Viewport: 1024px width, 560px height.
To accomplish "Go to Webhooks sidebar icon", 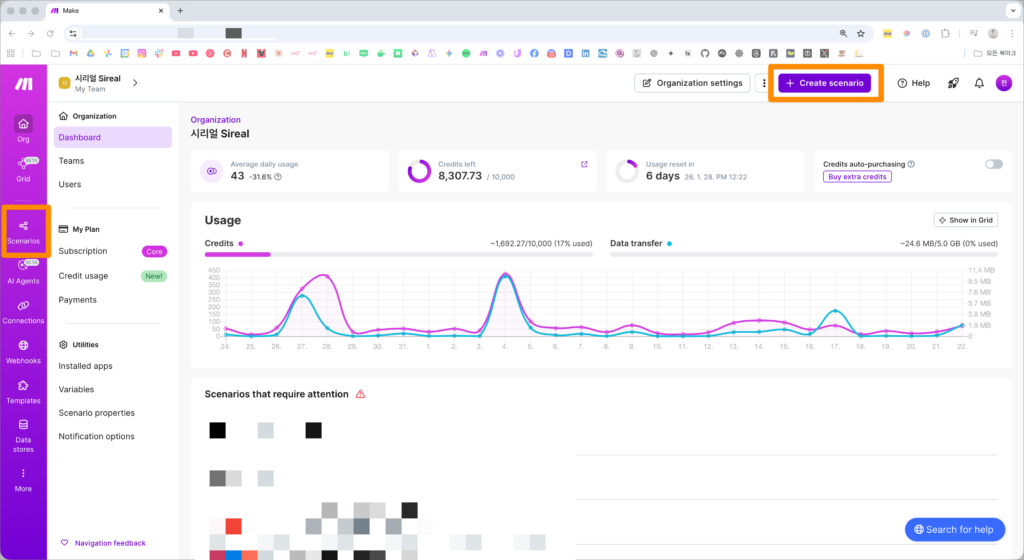I will coord(23,350).
